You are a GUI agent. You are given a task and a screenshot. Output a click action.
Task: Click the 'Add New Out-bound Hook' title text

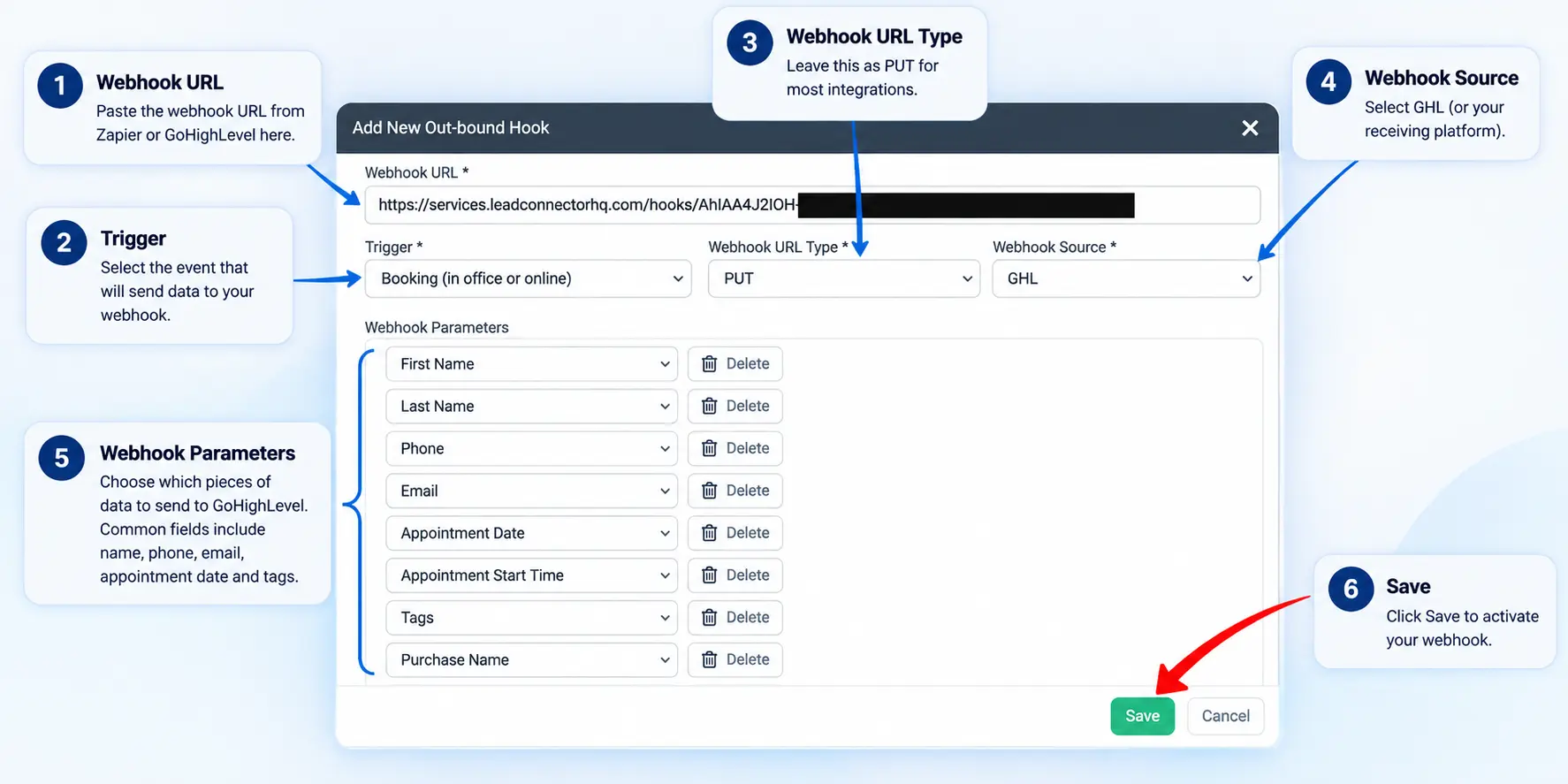tap(451, 128)
